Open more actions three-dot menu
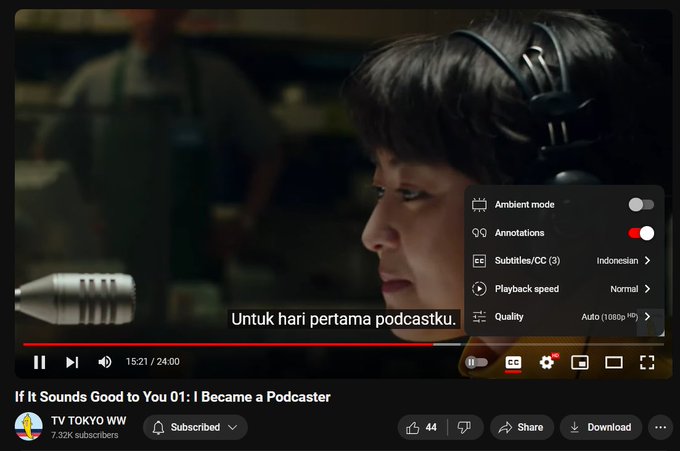This screenshot has width=680, height=451. (660, 428)
